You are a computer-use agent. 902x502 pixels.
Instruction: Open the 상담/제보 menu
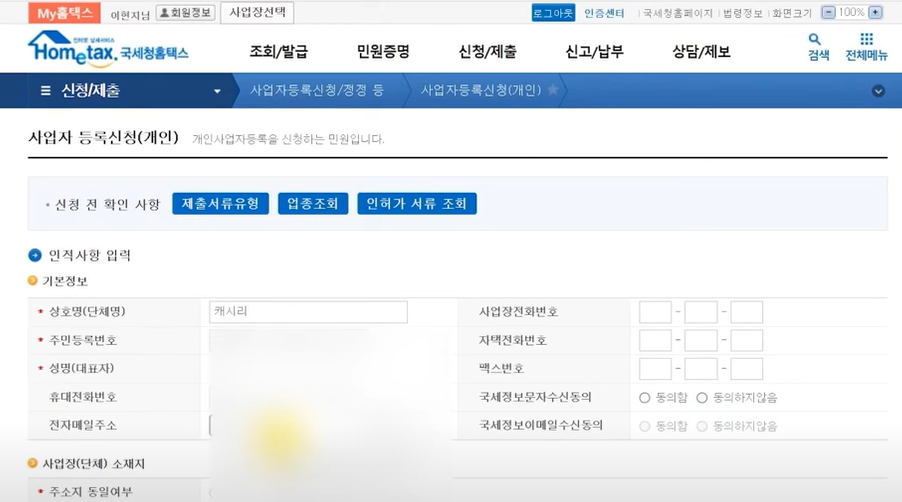click(x=701, y=52)
